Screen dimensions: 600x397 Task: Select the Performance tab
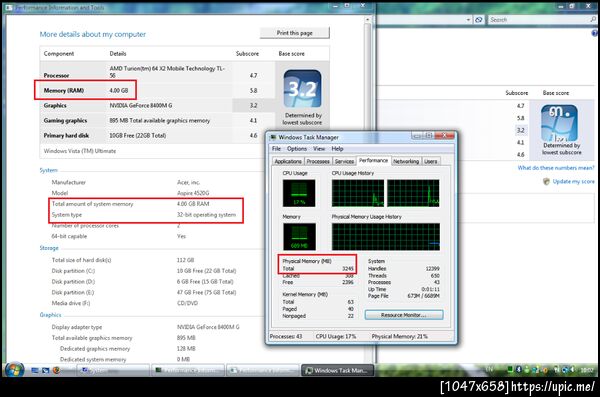point(373,160)
